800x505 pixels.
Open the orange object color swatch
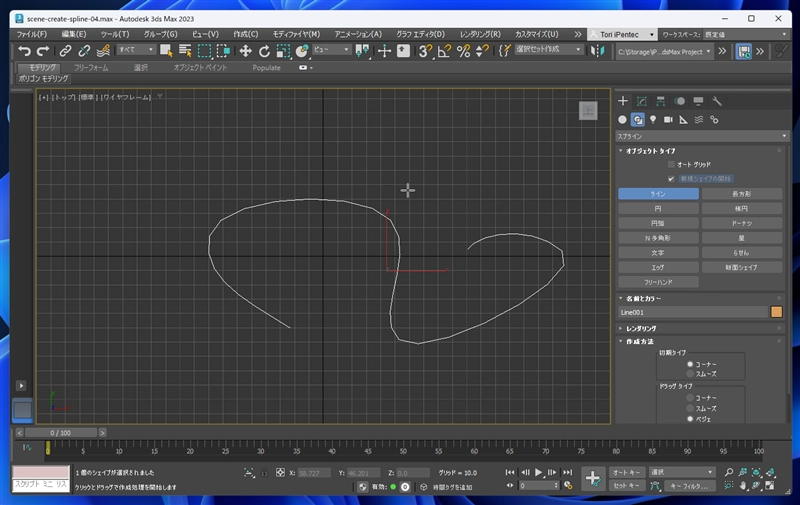[777, 312]
